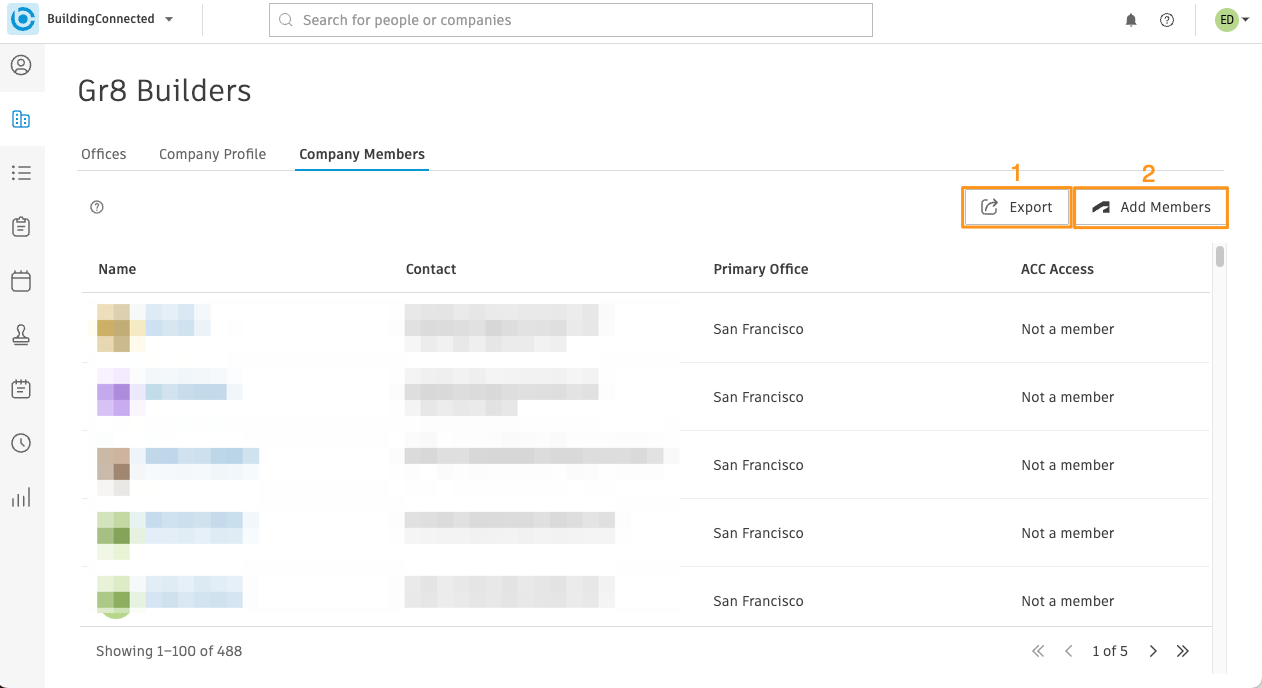Screen dimensions: 1262x688
Task: Open the blank calendar icon in the sidebar
Action: click(x=21, y=281)
